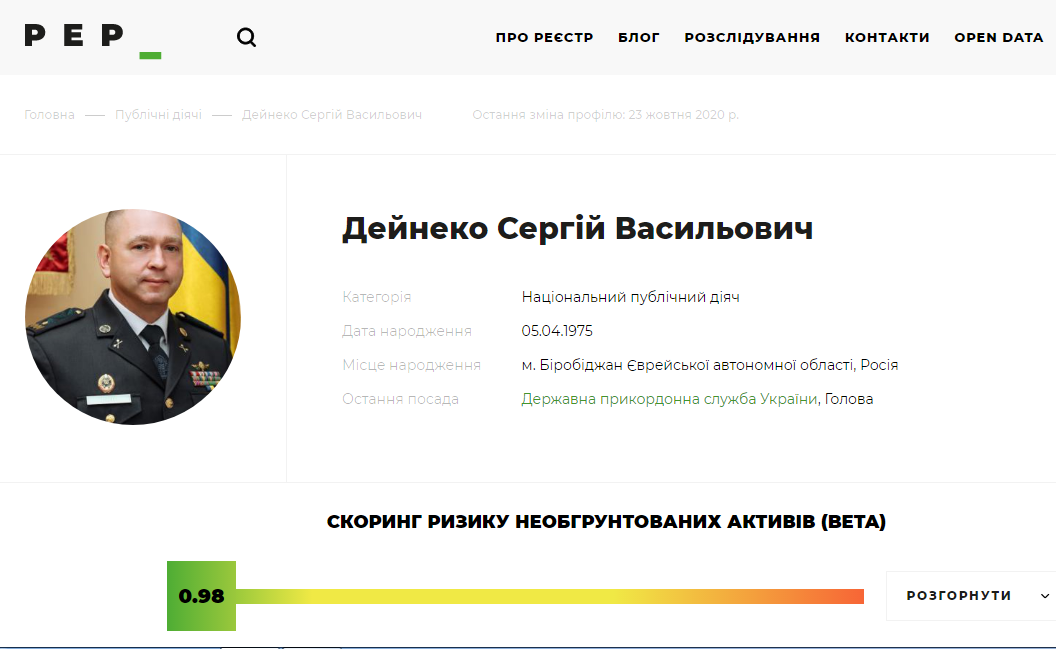The height and width of the screenshot is (649, 1056).
Task: Click the search magnifier icon
Action: [x=246, y=38]
